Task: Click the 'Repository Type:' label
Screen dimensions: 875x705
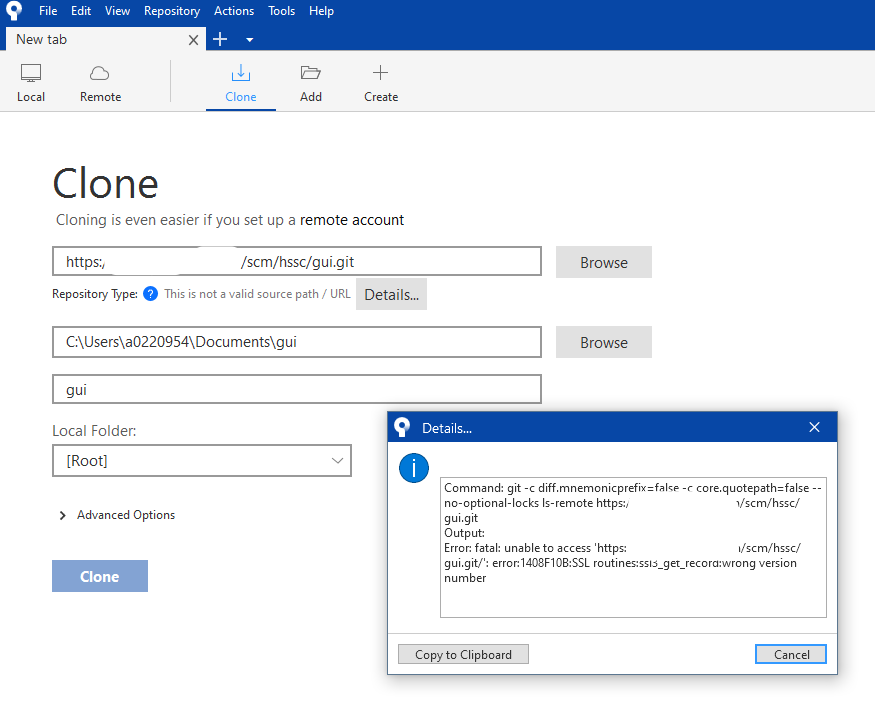Action: pos(95,294)
